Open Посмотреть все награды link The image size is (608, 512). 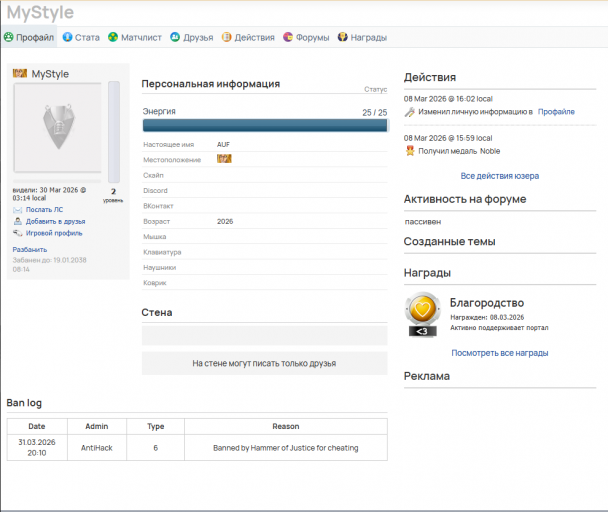[499, 353]
